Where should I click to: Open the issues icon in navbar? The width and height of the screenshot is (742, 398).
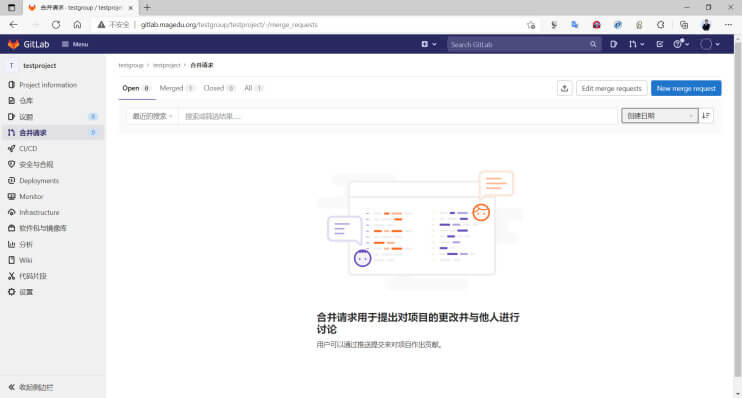(614, 44)
